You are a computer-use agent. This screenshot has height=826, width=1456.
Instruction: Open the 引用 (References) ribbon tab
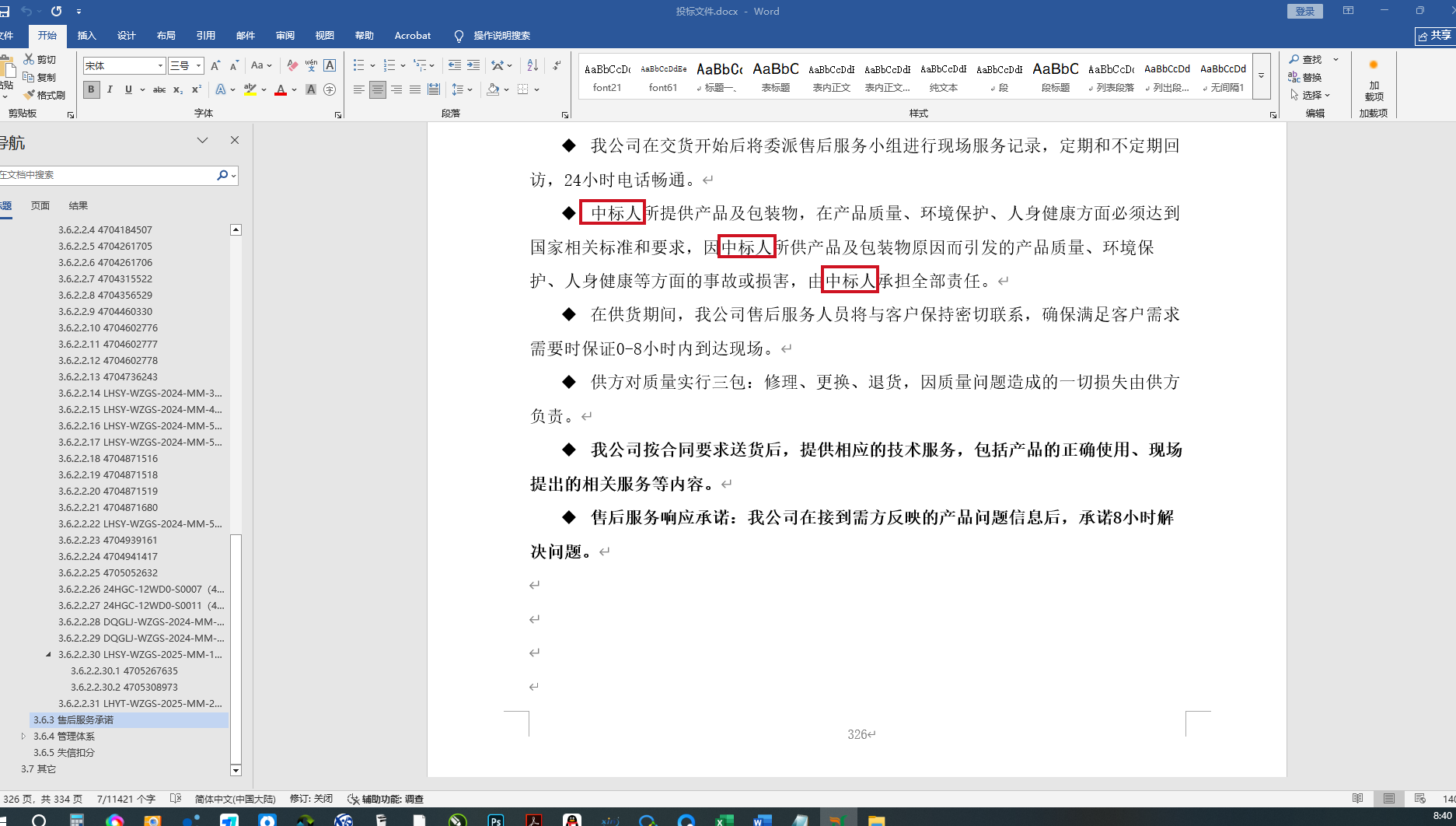pos(206,36)
